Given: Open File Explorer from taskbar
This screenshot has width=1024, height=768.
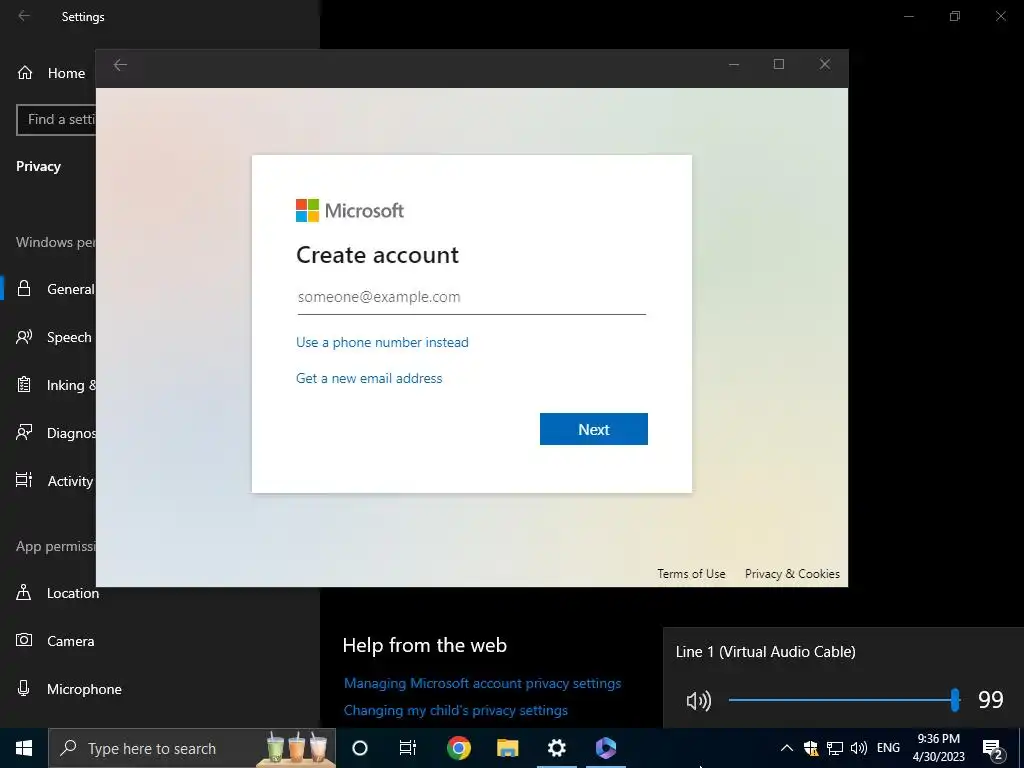Looking at the screenshot, I should coord(507,748).
